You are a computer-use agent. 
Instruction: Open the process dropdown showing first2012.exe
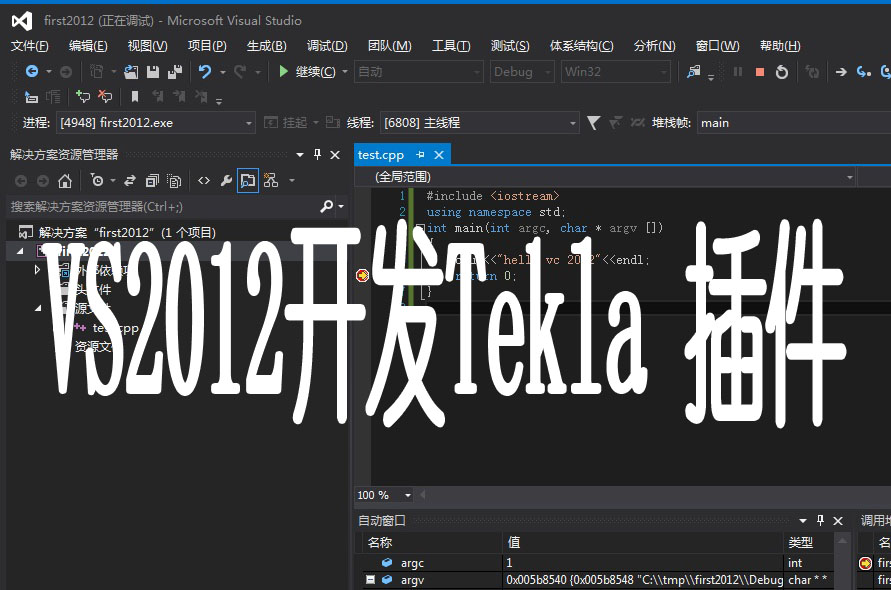tap(156, 123)
